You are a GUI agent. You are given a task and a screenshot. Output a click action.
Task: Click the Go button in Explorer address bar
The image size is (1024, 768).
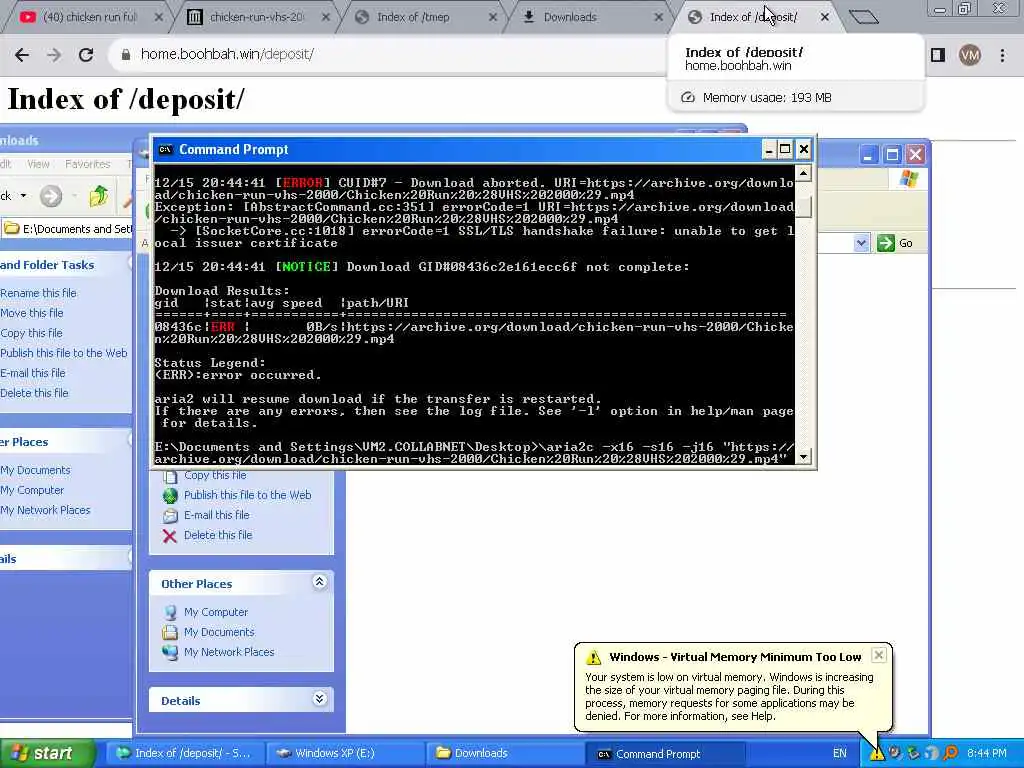tap(895, 243)
